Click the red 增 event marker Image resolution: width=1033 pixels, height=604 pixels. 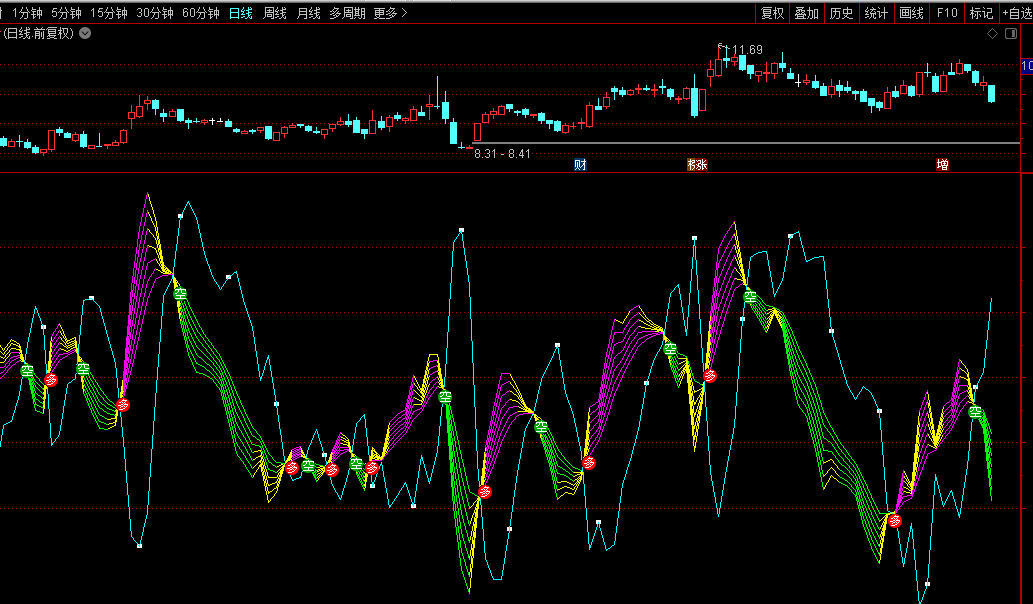point(942,164)
